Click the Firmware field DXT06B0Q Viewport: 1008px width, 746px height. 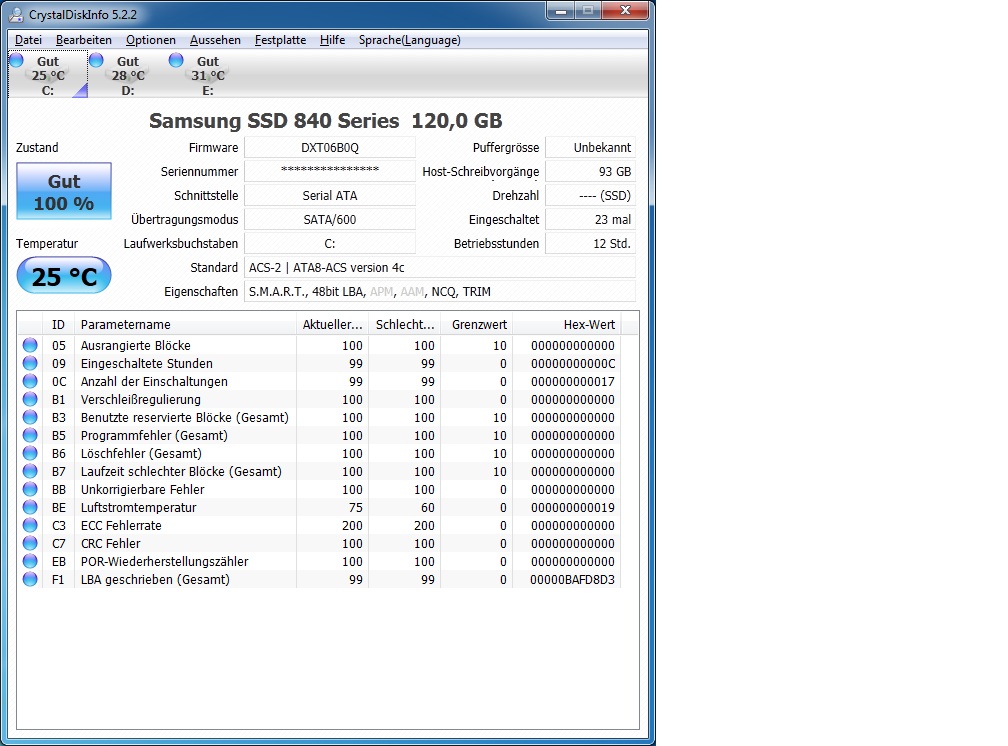pos(330,147)
